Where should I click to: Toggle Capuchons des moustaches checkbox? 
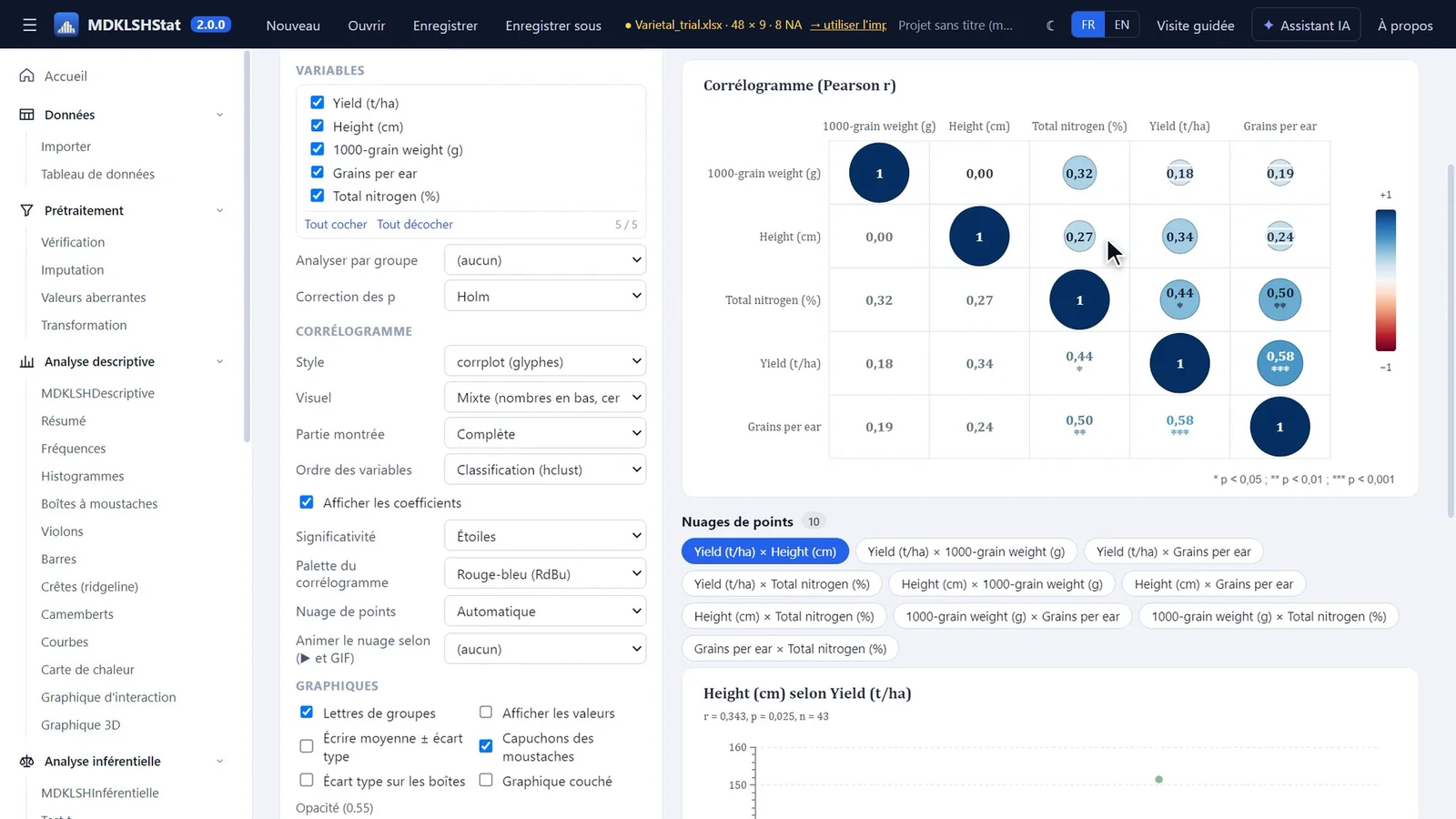pos(486,746)
